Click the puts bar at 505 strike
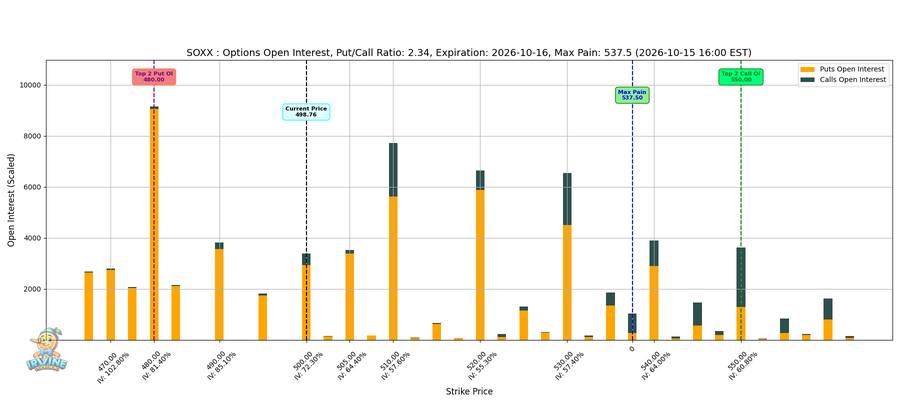This screenshot has width=900, height=400. pos(350,297)
